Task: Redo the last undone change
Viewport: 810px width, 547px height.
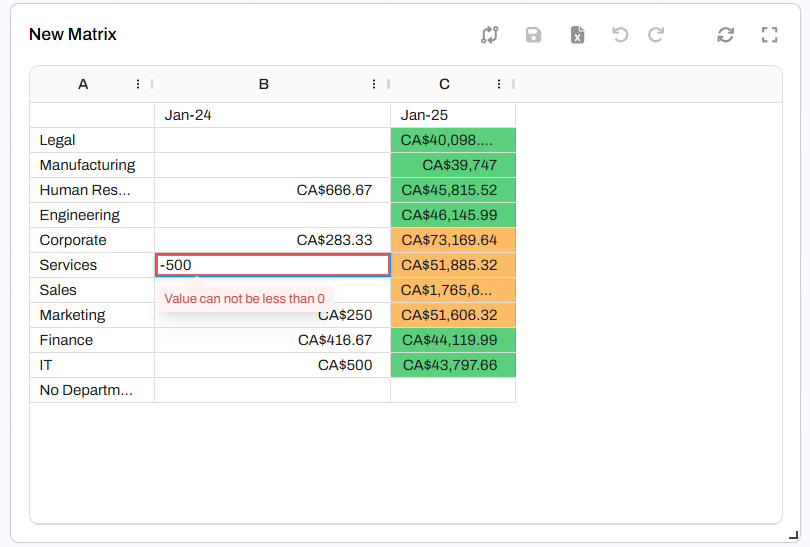Action: (x=656, y=35)
